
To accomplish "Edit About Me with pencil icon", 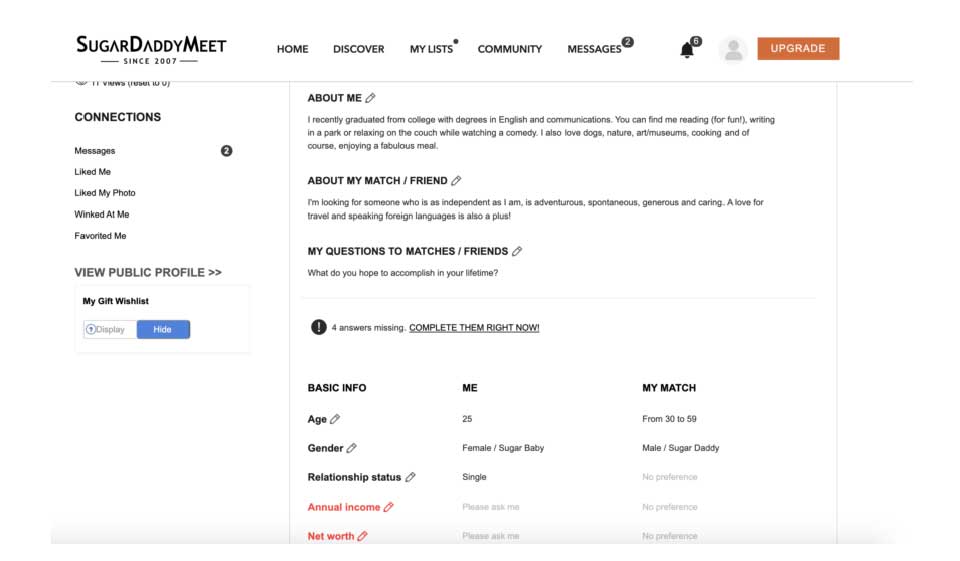I will [370, 98].
